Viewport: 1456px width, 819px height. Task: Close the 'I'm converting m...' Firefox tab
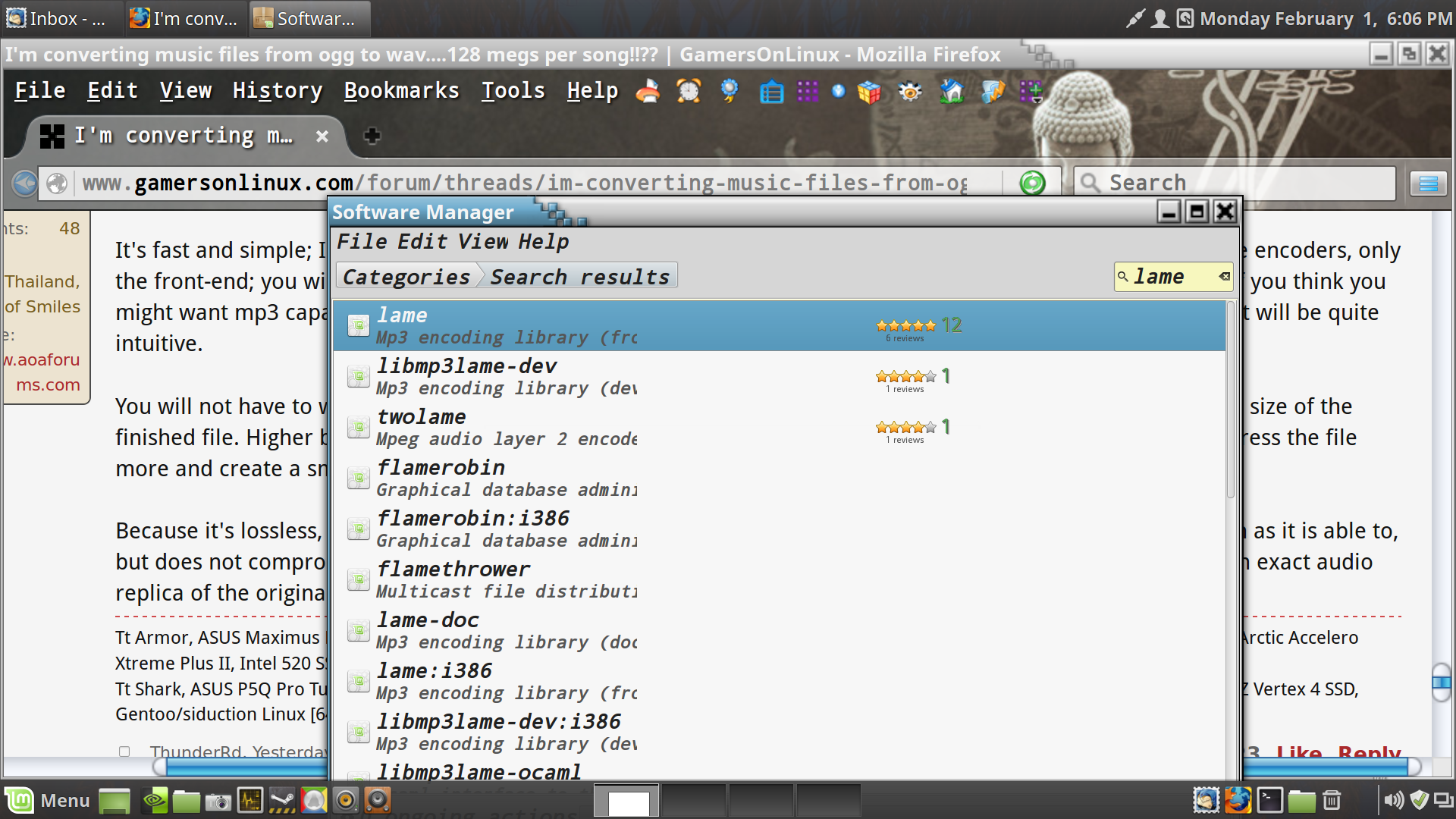[x=322, y=136]
